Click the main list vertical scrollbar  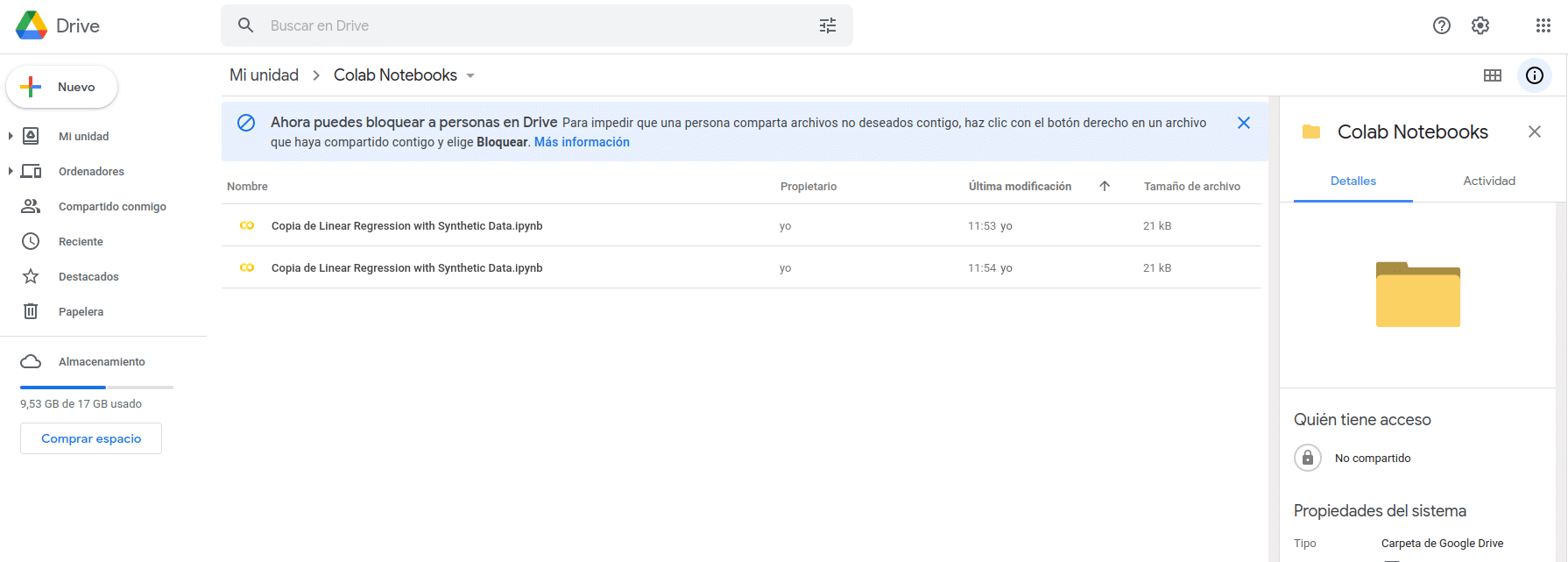point(1274,329)
